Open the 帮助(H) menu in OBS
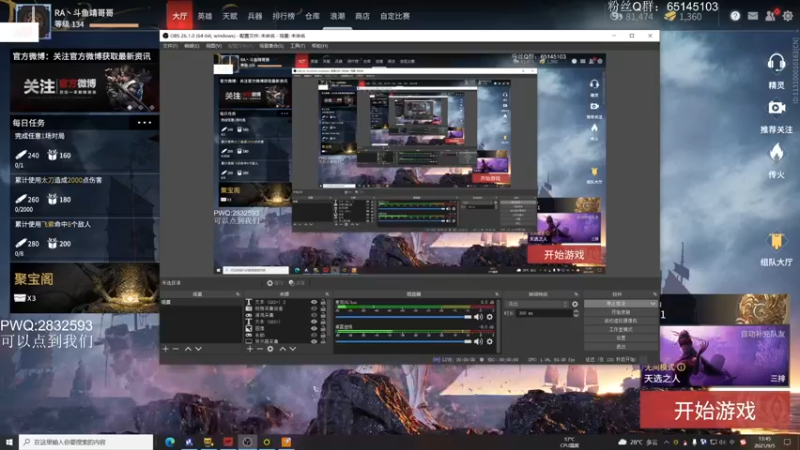Screen dimensions: 800x450 click(319, 46)
